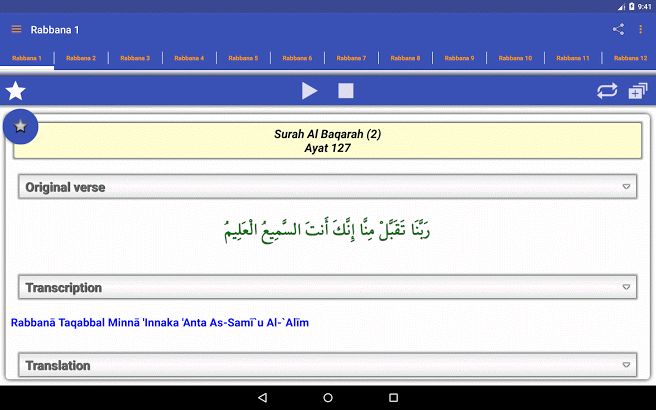Toggle the repeat loop icon
This screenshot has width=656, height=410.
click(607, 91)
